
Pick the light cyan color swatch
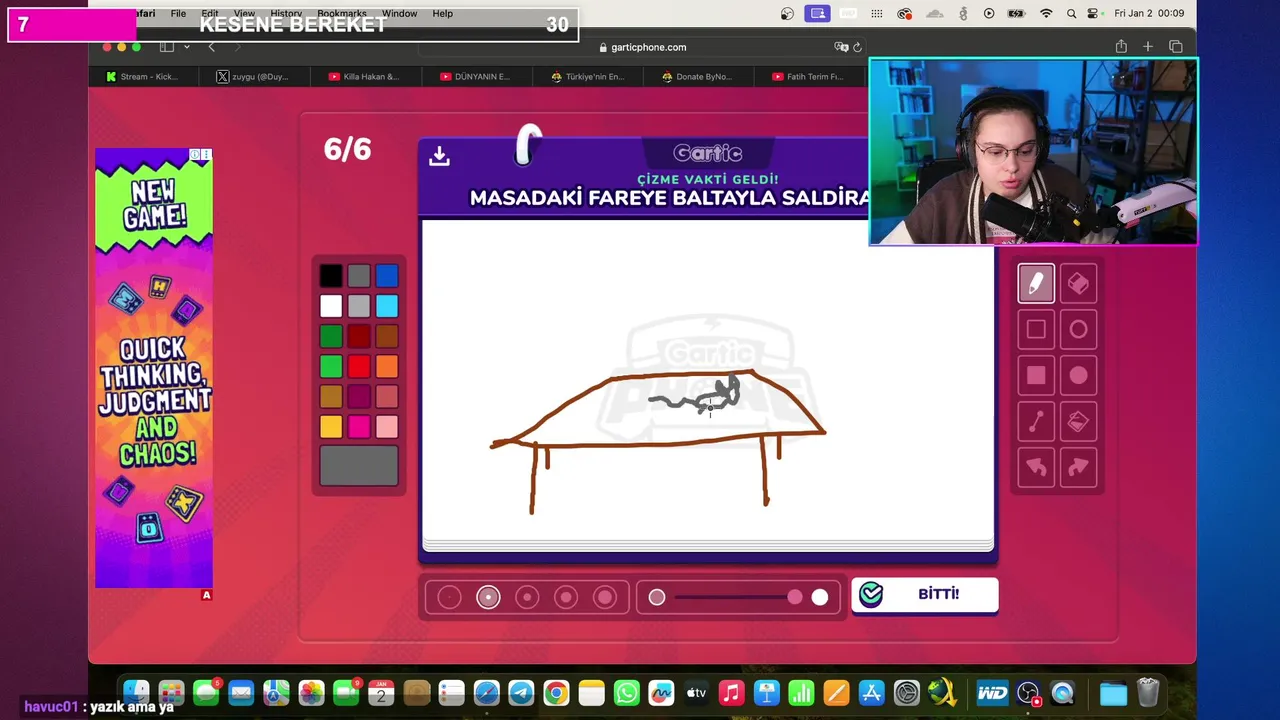coord(387,306)
